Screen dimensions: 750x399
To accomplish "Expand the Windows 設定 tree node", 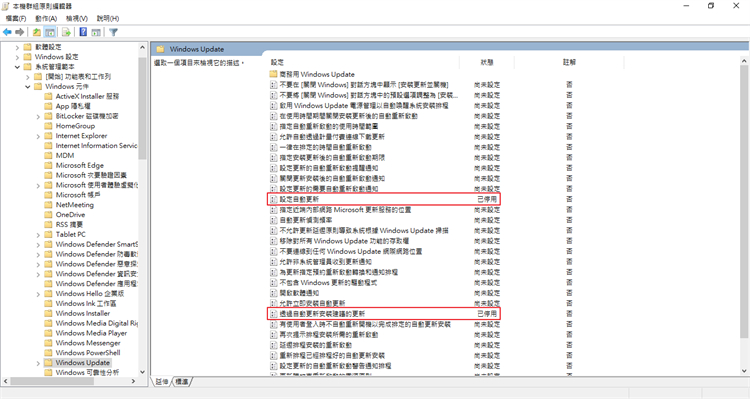I will tap(17, 57).
